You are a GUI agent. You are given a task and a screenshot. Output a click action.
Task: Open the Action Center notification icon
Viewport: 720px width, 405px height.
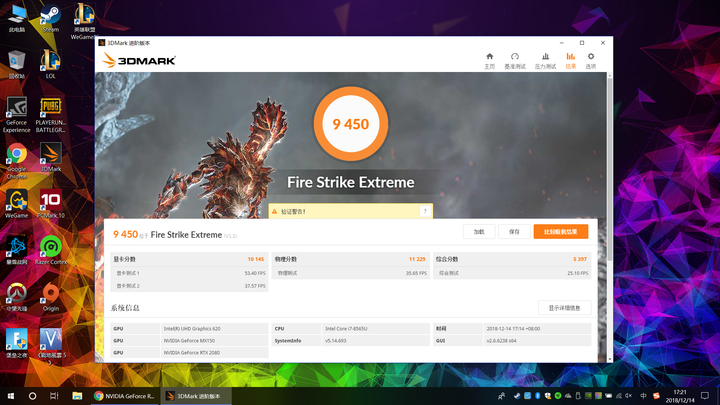pyautogui.click(x=705, y=396)
